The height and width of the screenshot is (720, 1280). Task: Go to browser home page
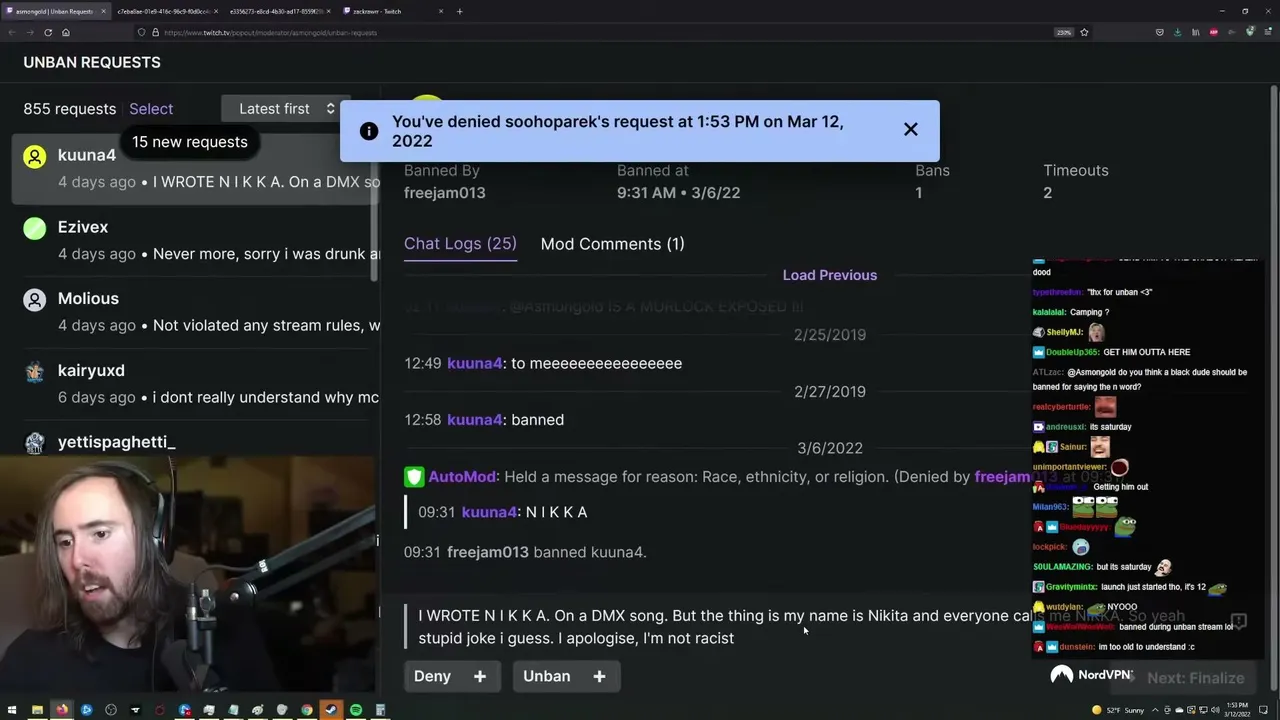point(66,32)
